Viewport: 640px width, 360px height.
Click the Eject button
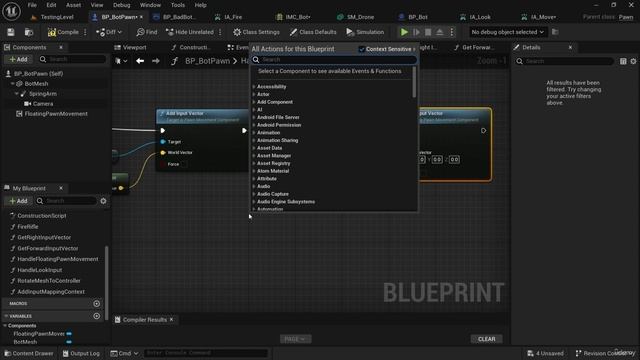click(440, 32)
